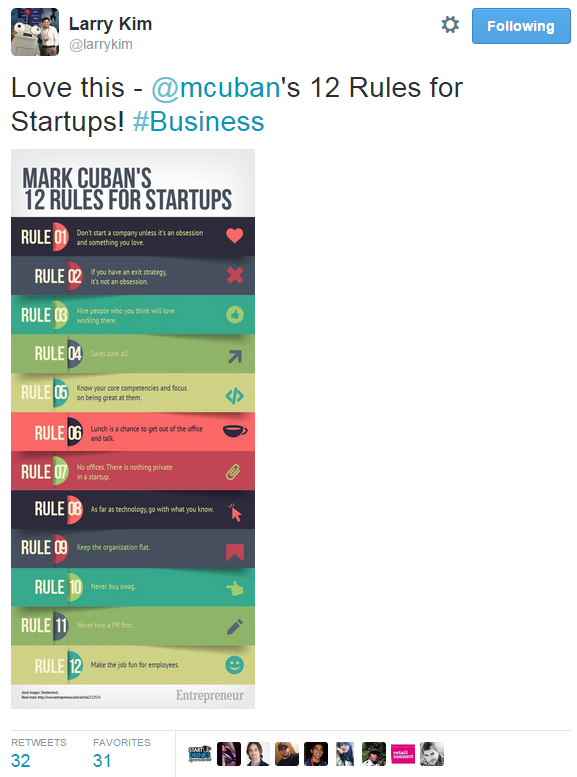Click the coffee cup icon on Rule 06

tap(234, 431)
